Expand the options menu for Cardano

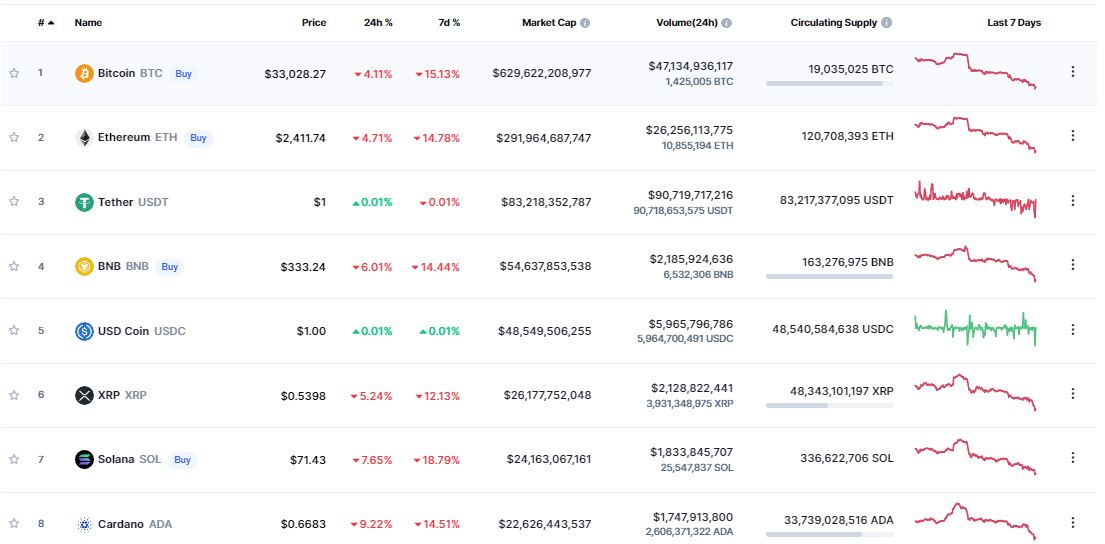[1073, 522]
